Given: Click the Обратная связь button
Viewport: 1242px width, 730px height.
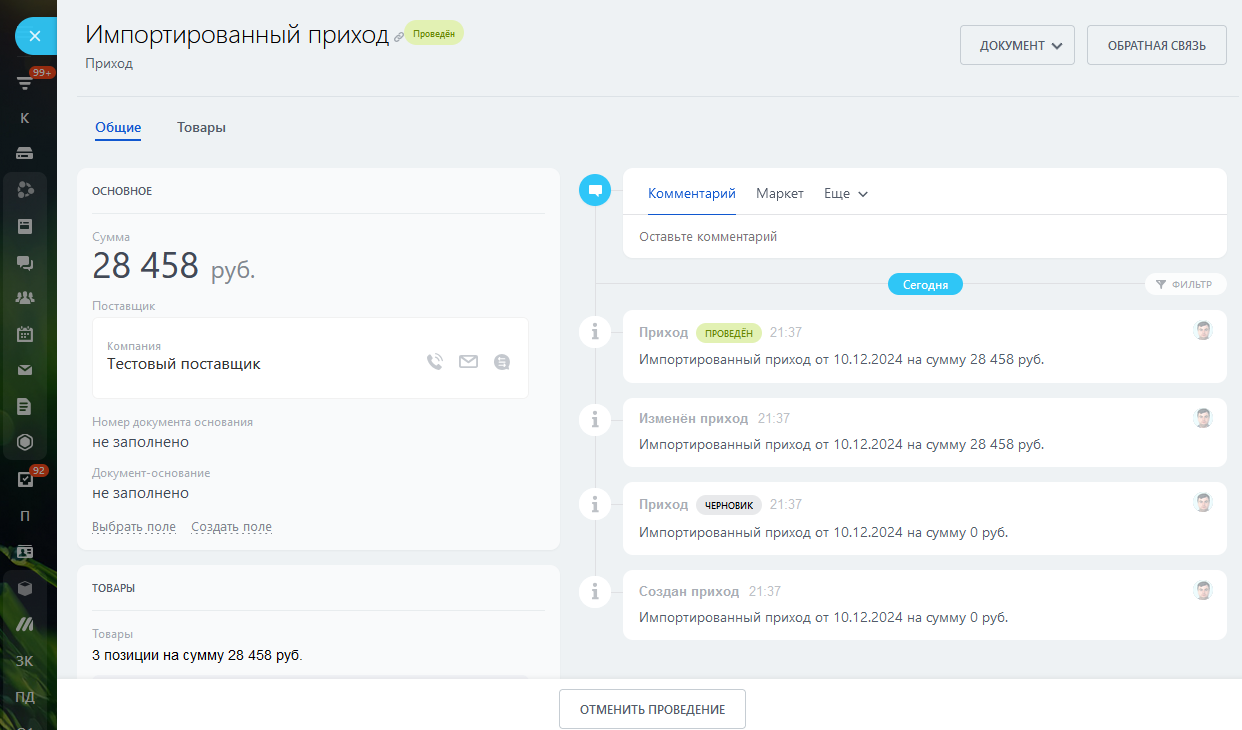Looking at the screenshot, I should (x=1157, y=45).
